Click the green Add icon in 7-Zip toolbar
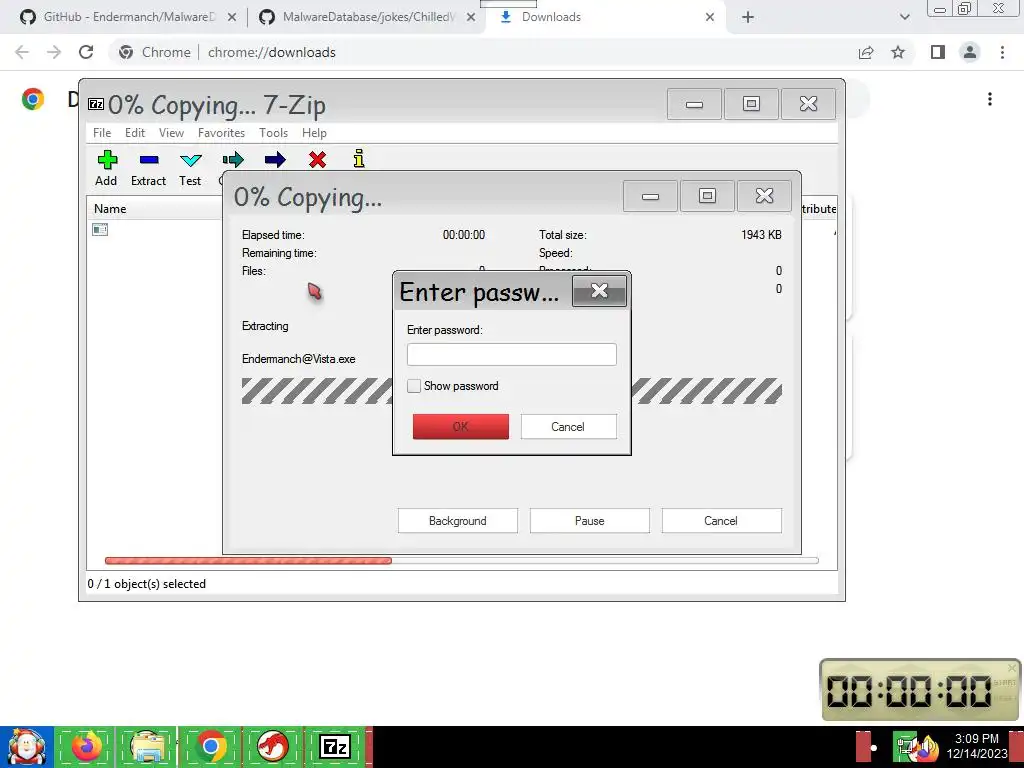The height and width of the screenshot is (768, 1024). coord(107,159)
